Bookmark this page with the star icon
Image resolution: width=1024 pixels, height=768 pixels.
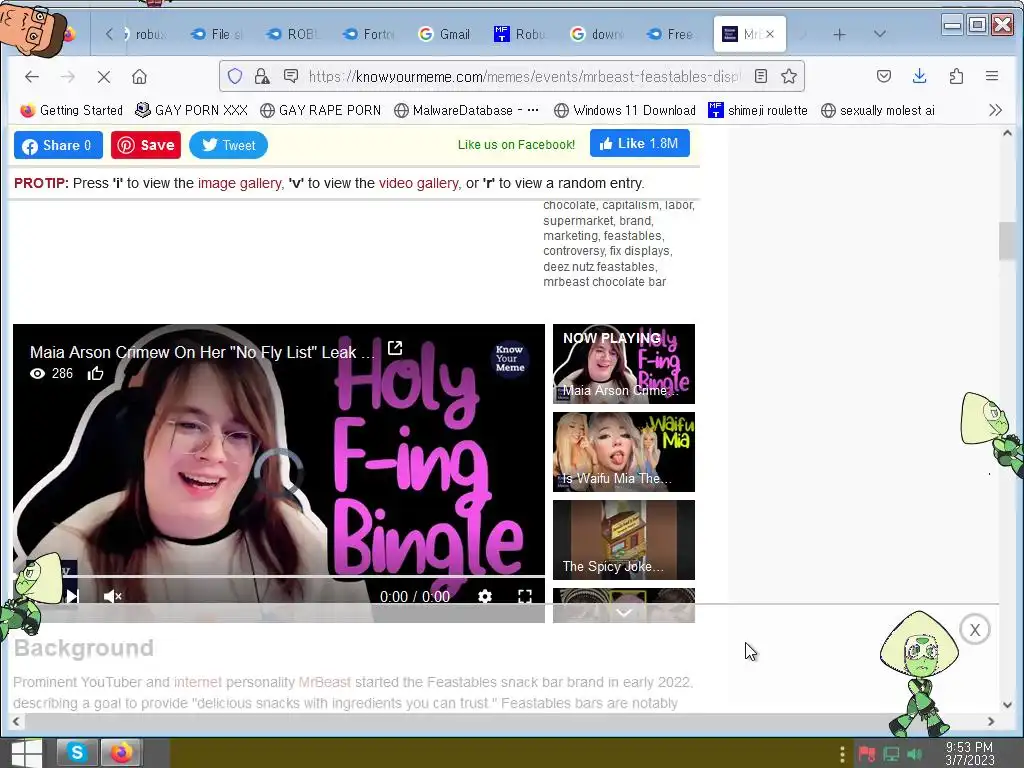click(789, 76)
